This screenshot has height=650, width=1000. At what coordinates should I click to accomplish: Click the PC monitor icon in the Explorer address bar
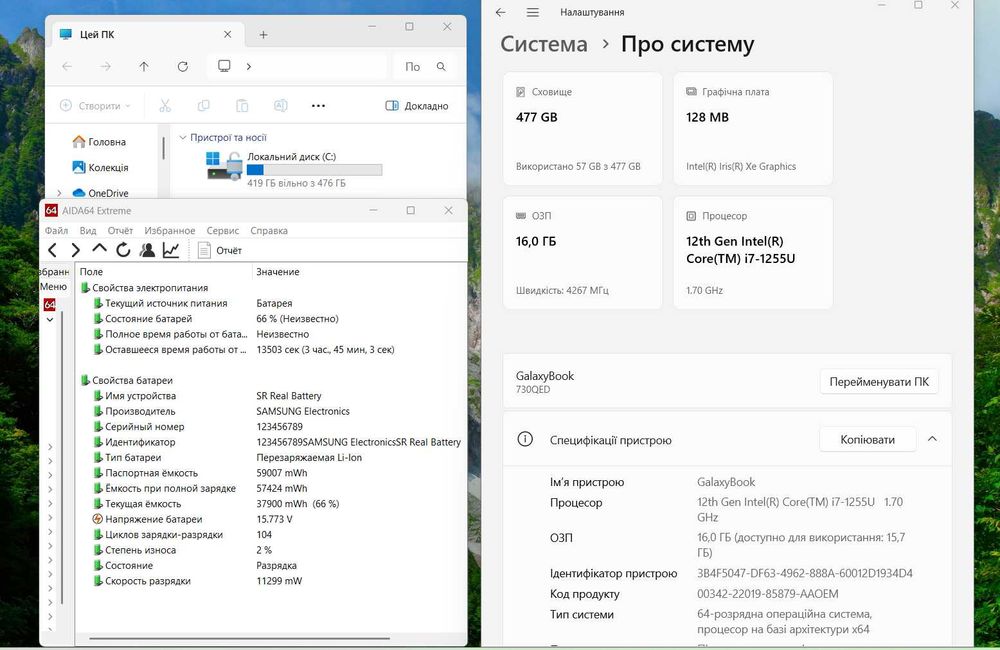(x=224, y=66)
